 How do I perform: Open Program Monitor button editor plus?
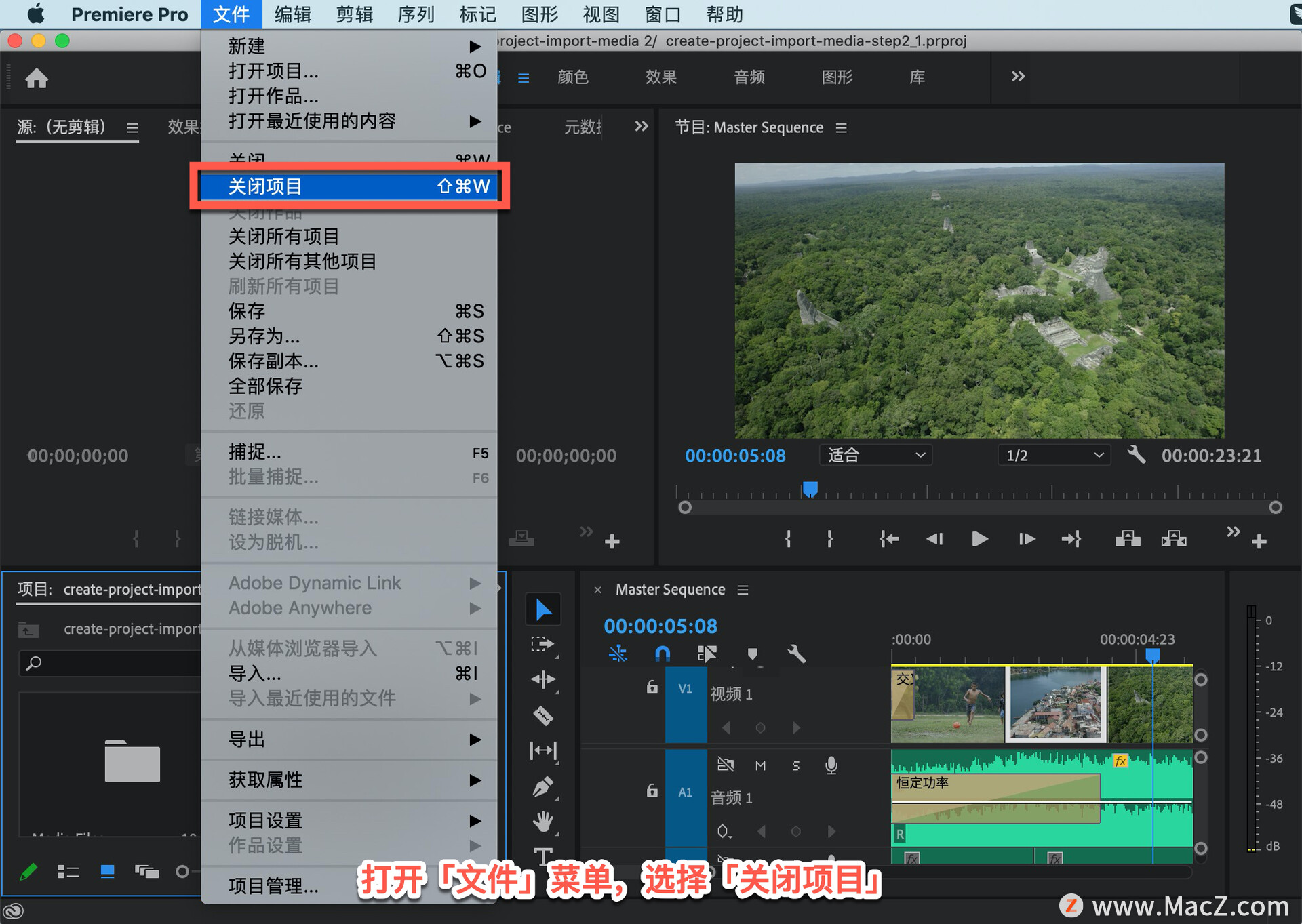point(1259,542)
